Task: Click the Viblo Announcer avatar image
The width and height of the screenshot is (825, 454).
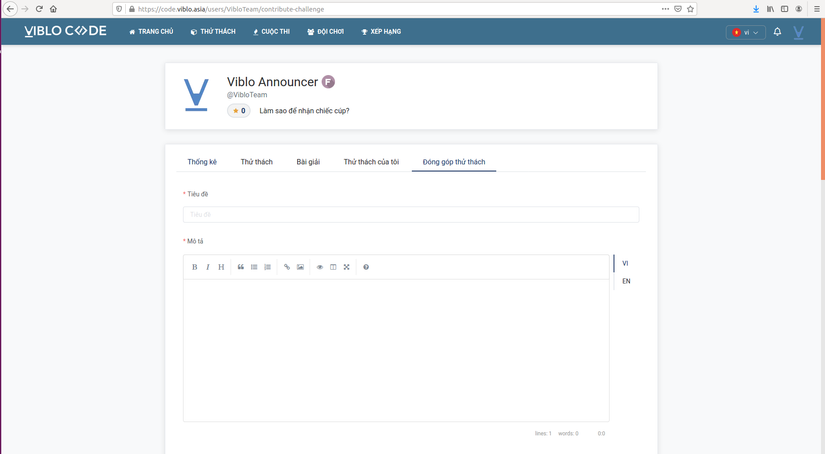Action: coord(196,95)
